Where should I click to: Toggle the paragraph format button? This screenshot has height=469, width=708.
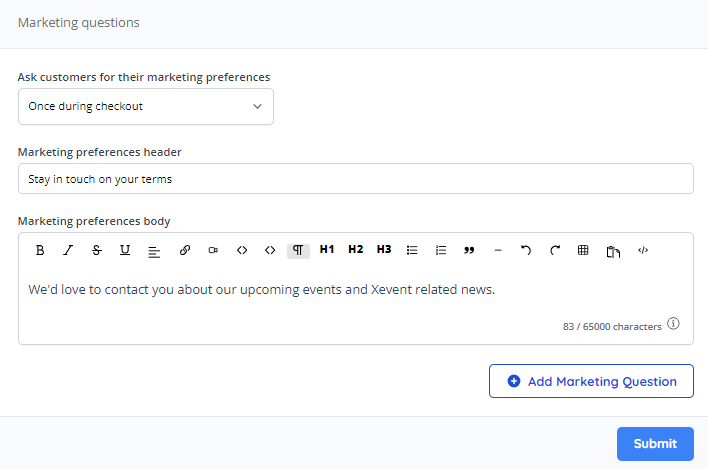[298, 250]
